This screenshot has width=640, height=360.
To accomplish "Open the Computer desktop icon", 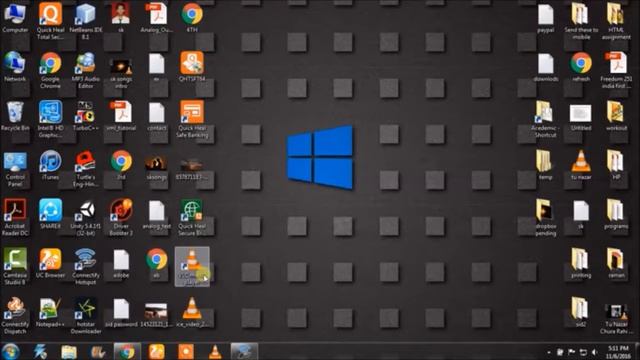I will (15, 18).
